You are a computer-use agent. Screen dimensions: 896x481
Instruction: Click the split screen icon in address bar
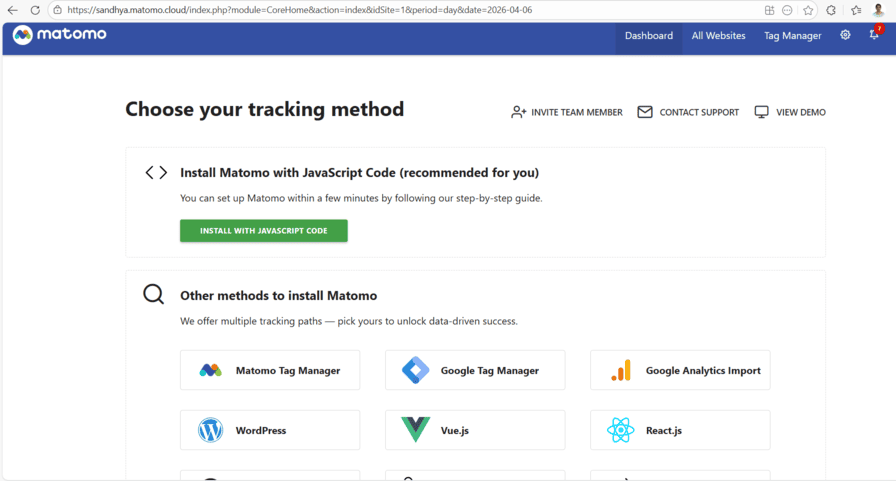pos(769,10)
